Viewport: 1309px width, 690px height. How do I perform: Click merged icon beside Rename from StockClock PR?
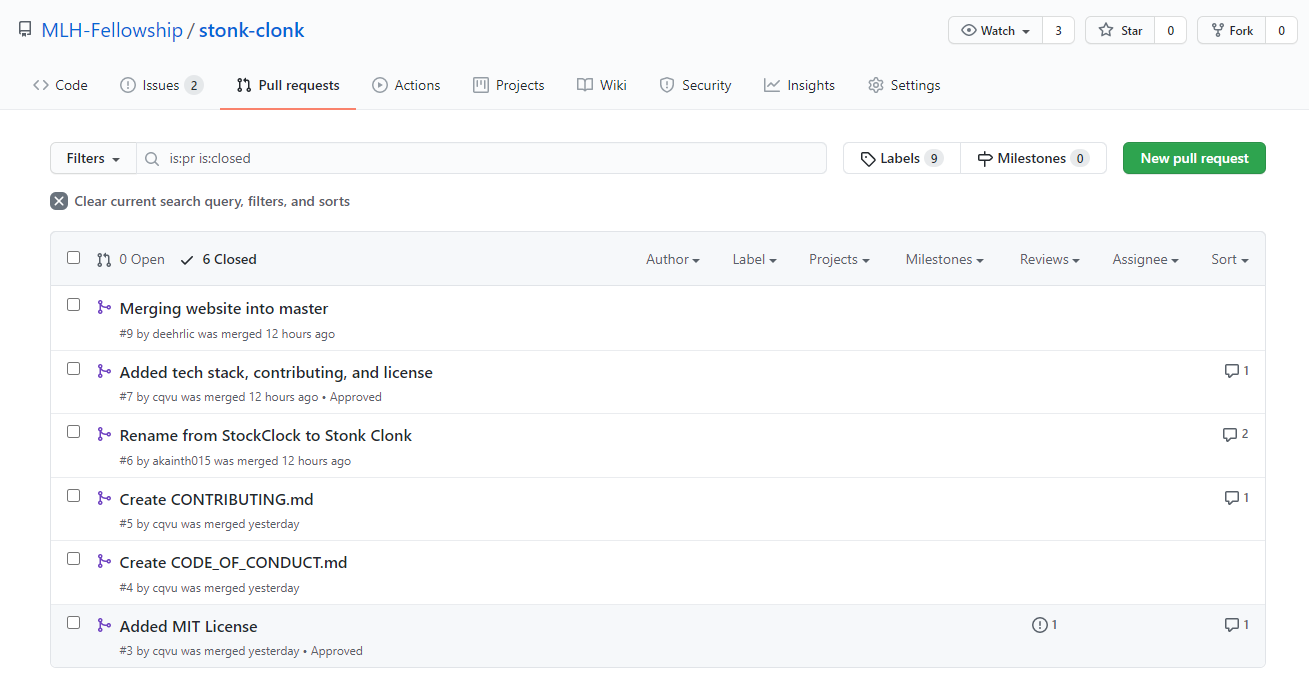pos(104,435)
